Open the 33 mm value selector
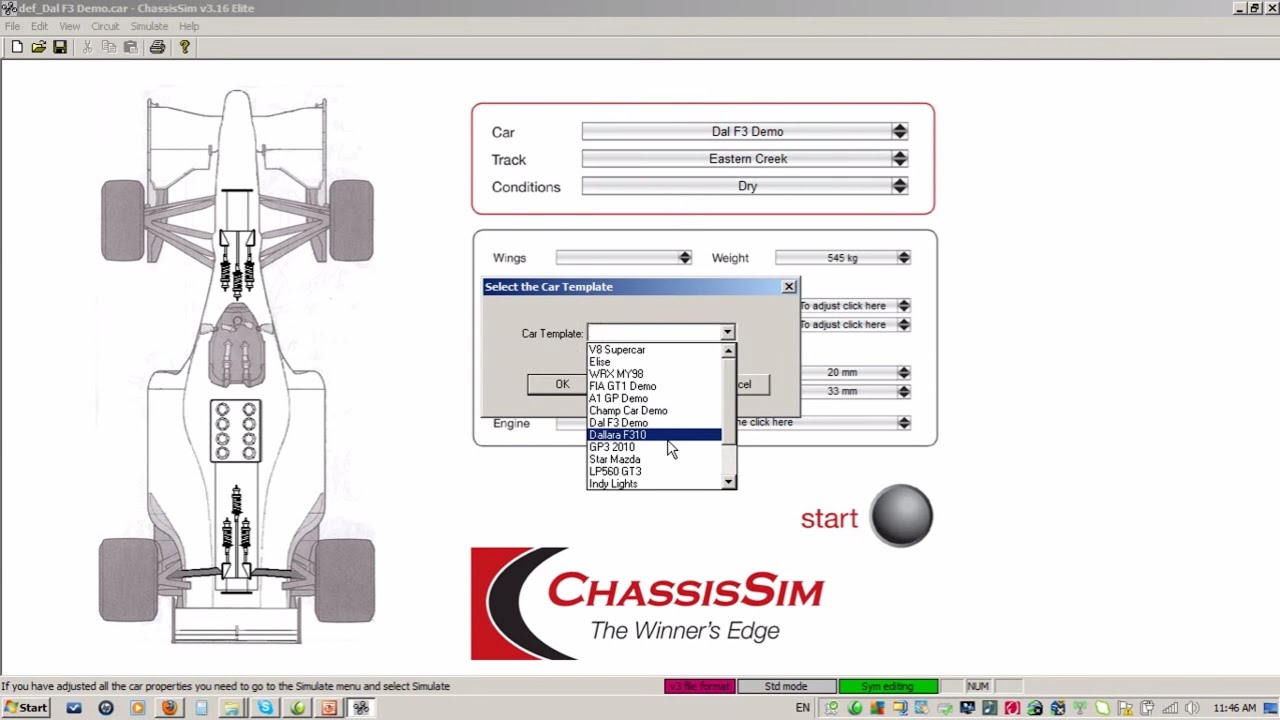This screenshot has height=720, width=1280. coord(855,391)
